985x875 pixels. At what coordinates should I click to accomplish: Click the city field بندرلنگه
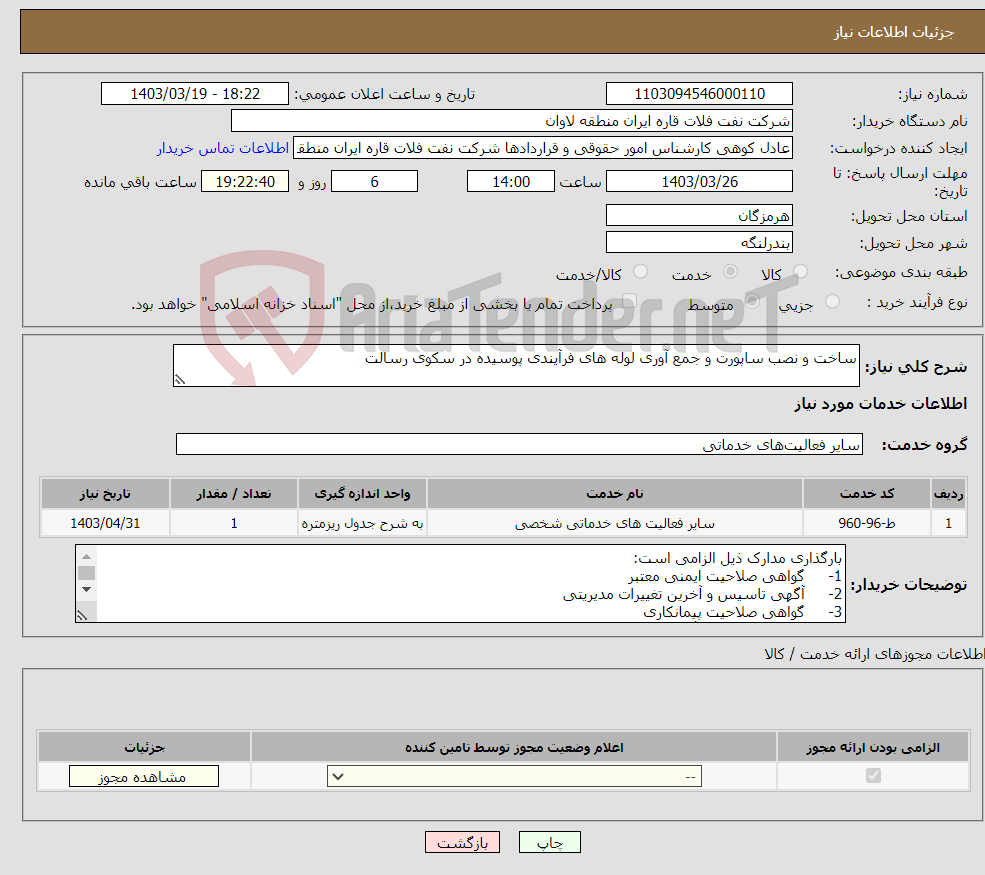pos(699,242)
